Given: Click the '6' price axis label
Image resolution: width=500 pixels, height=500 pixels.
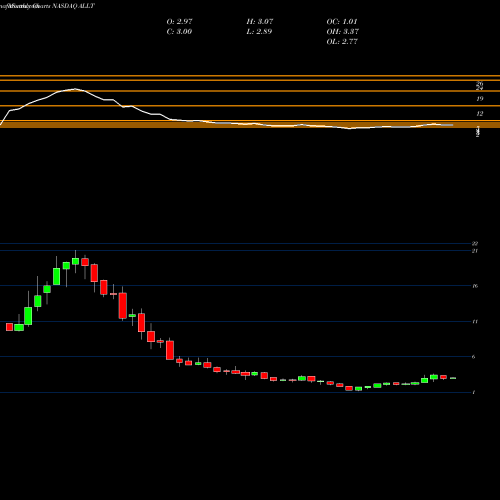Looking at the screenshot, I should coord(474,357).
